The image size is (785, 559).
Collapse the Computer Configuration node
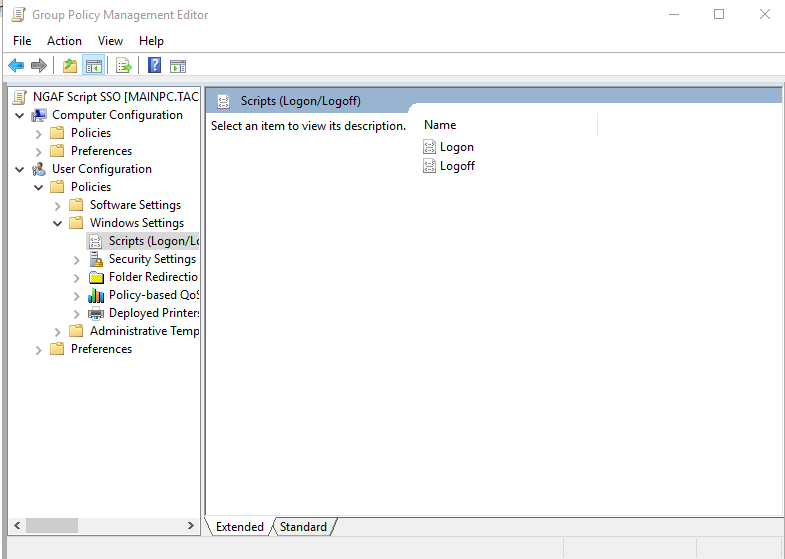pos(20,115)
